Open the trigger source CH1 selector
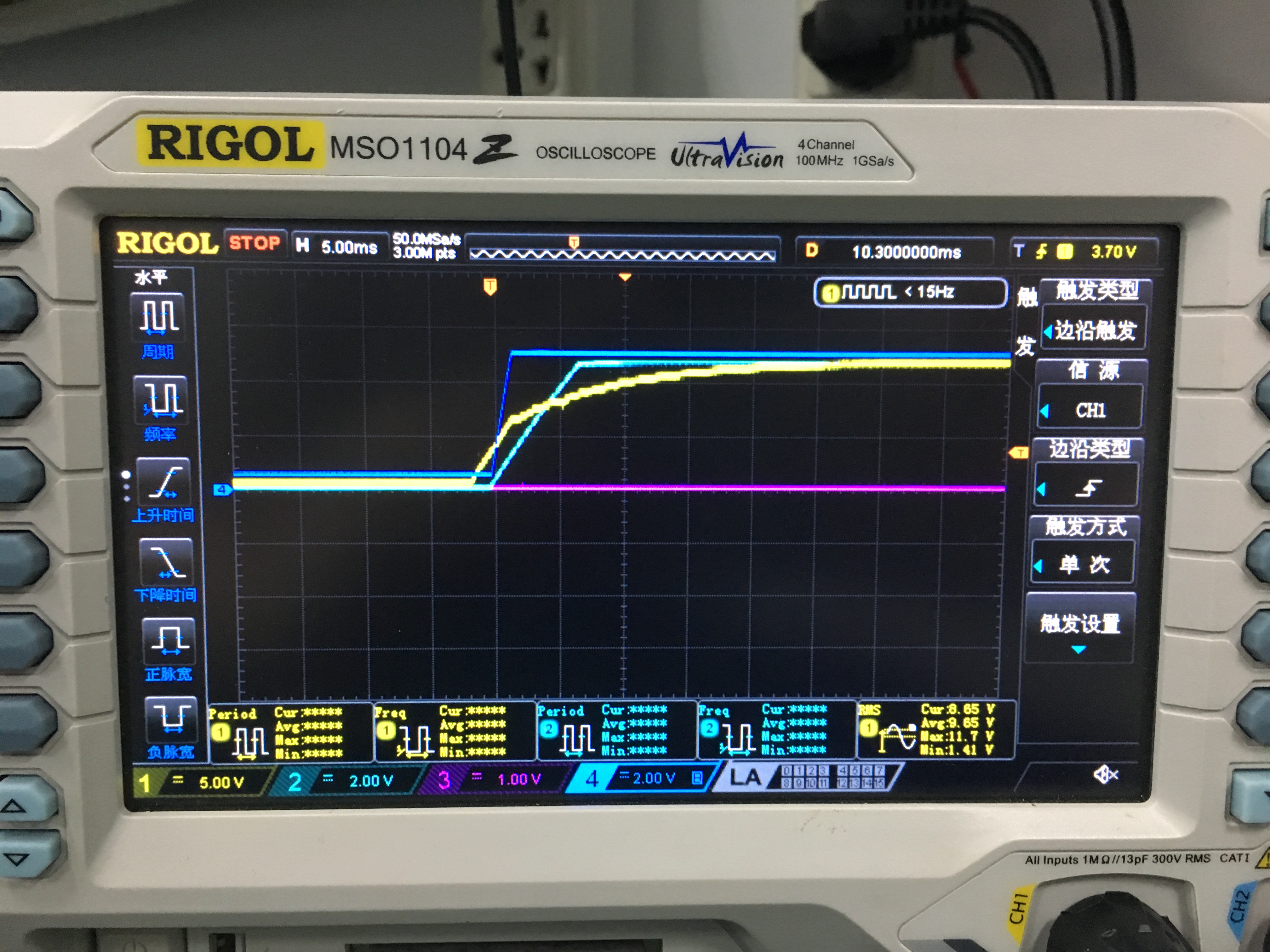Screen dimensions: 1270x952 pyautogui.click(x=1090, y=410)
